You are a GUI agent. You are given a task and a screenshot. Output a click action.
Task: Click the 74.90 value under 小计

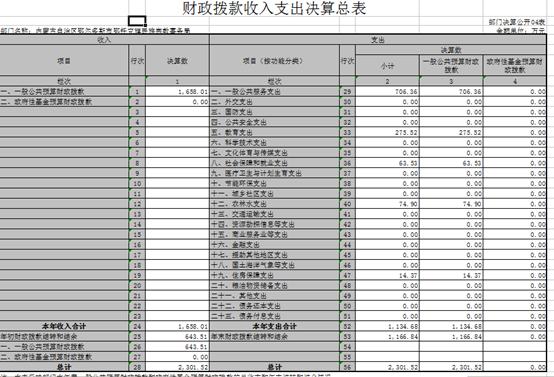387,204
